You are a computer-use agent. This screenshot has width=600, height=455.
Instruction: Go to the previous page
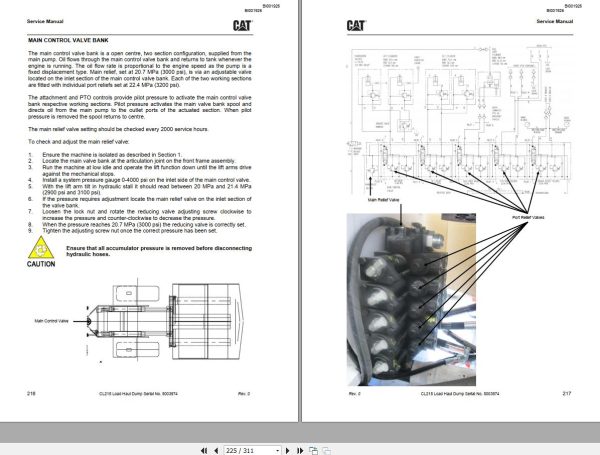tap(216, 450)
